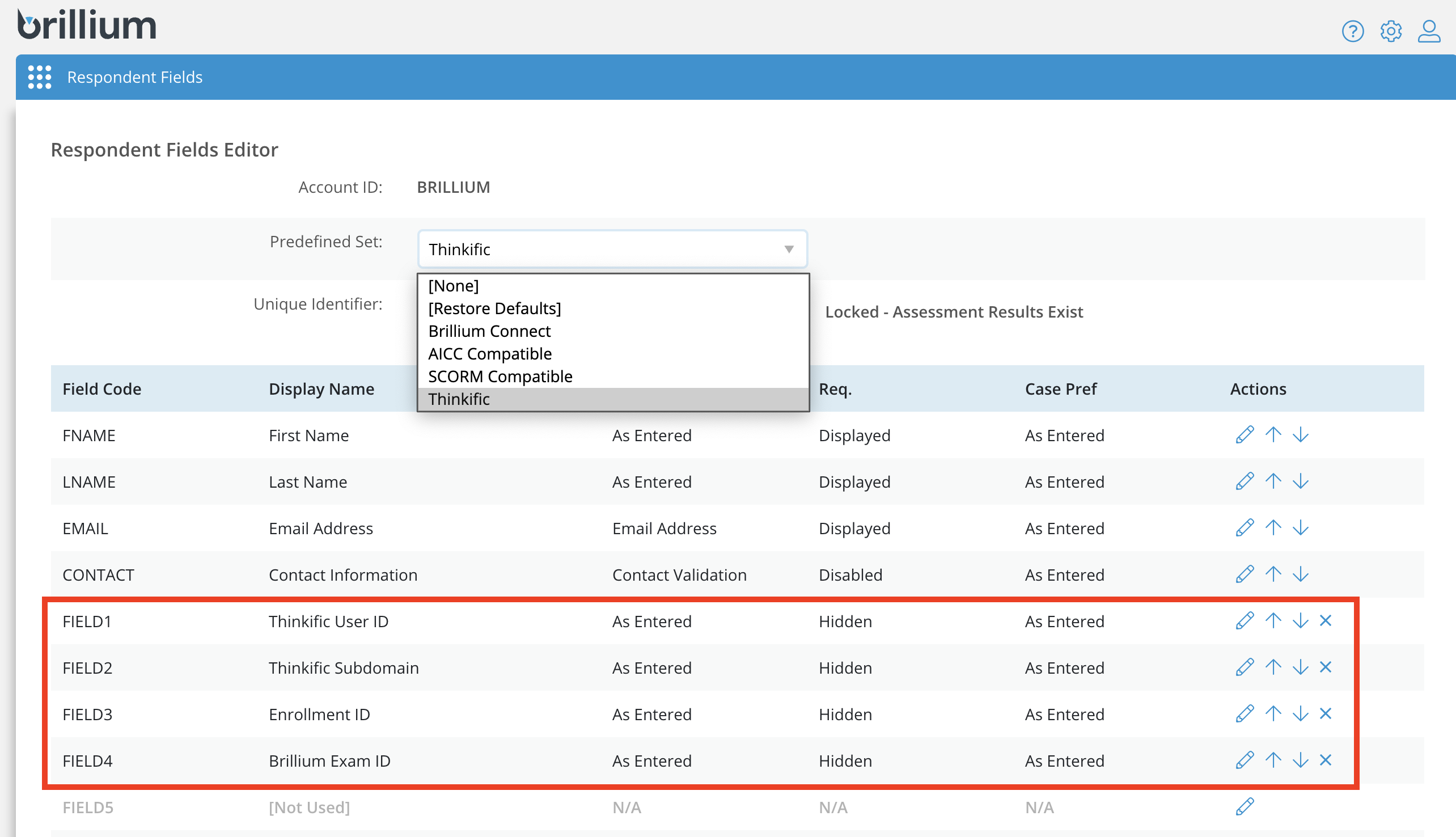
Task: Edit the LNAME field with pencil icon
Action: click(x=1245, y=481)
